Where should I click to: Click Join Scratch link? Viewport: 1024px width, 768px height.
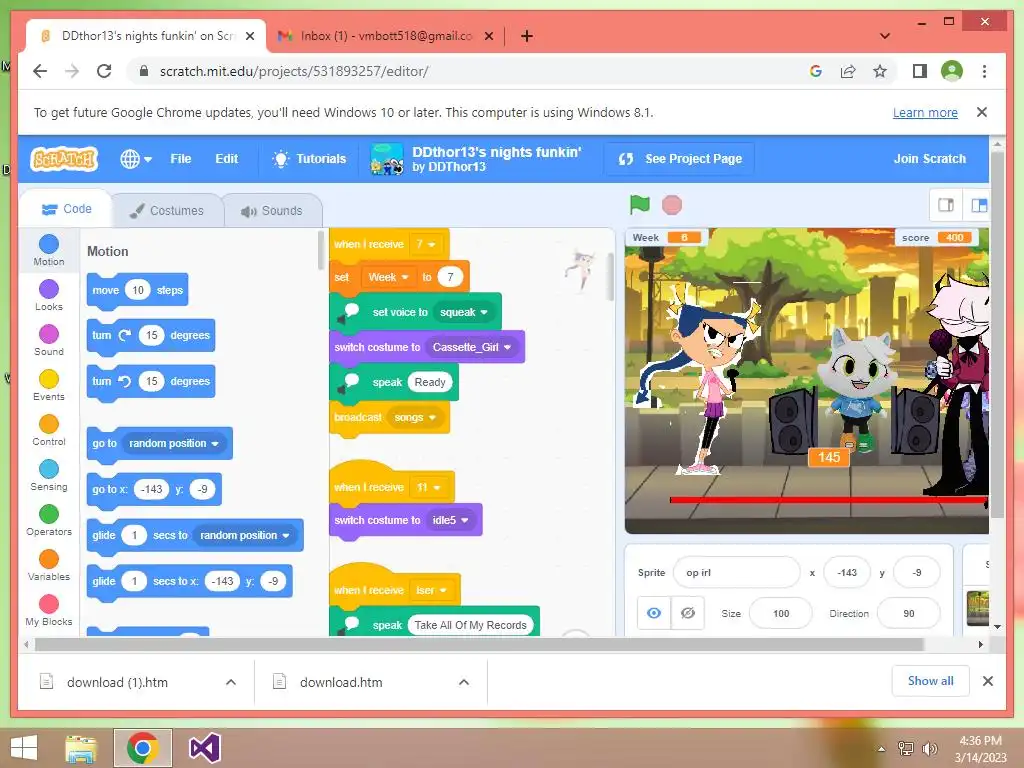[x=929, y=159]
